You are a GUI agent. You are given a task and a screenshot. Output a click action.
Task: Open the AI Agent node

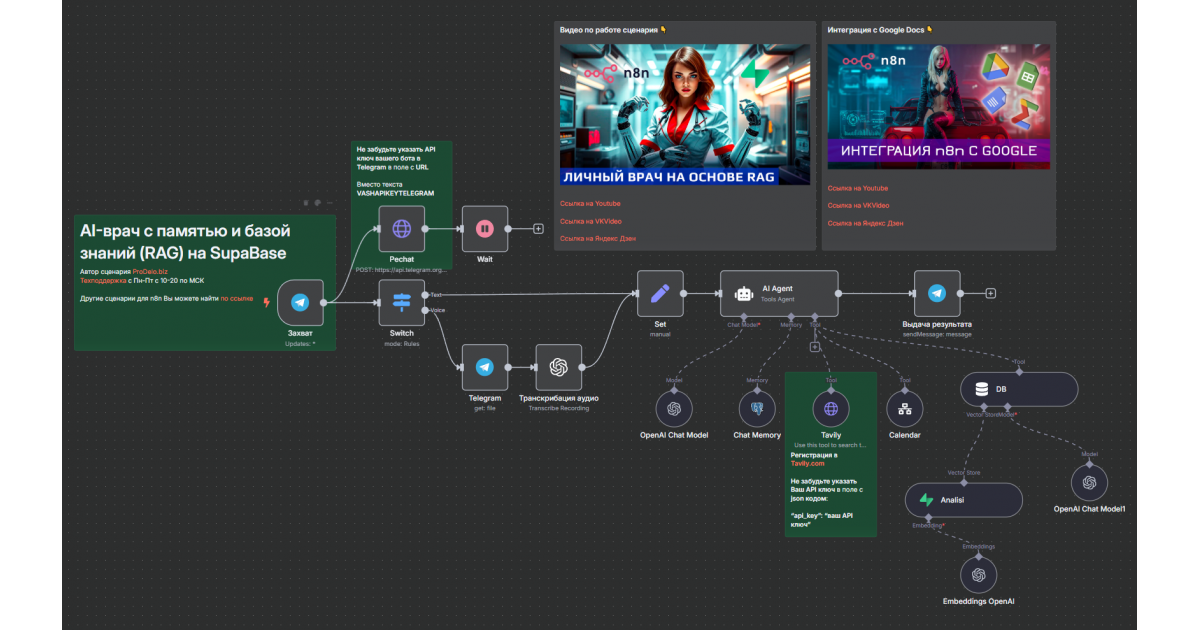778,294
